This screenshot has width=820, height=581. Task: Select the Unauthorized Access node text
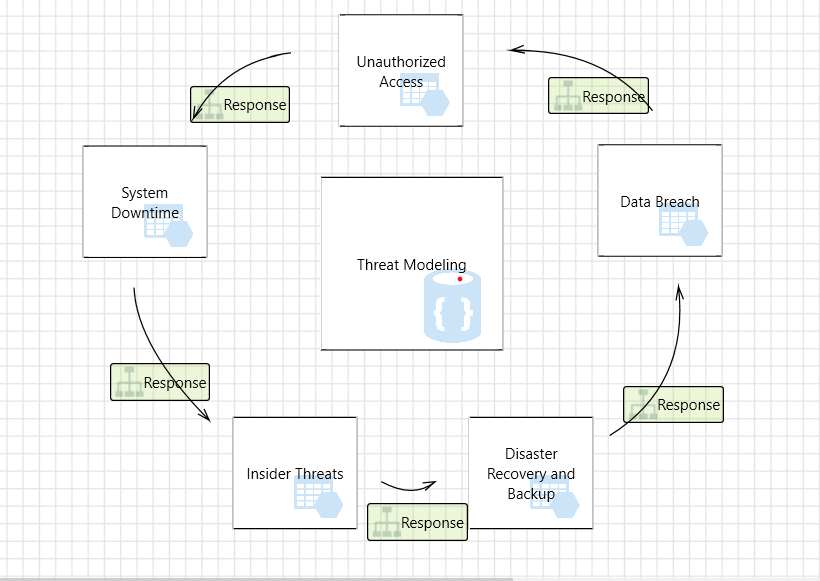click(401, 72)
